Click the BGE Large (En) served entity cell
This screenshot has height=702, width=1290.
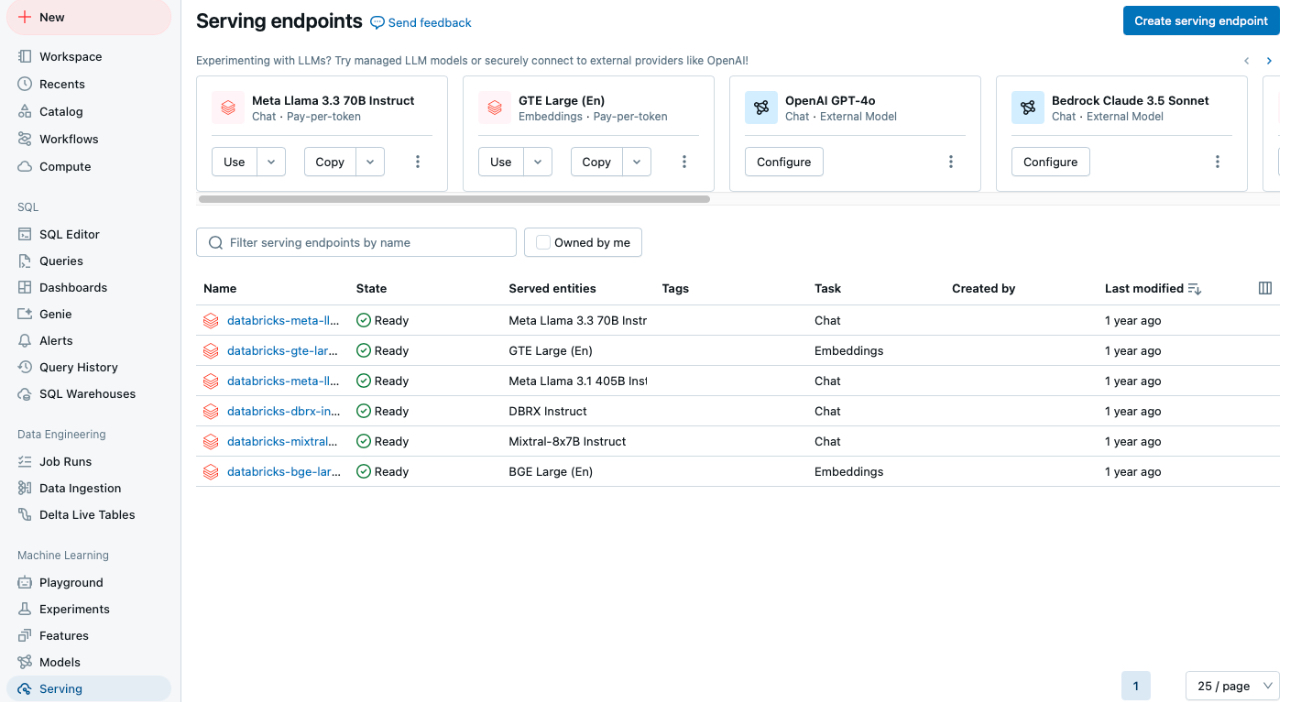pyautogui.click(x=551, y=472)
